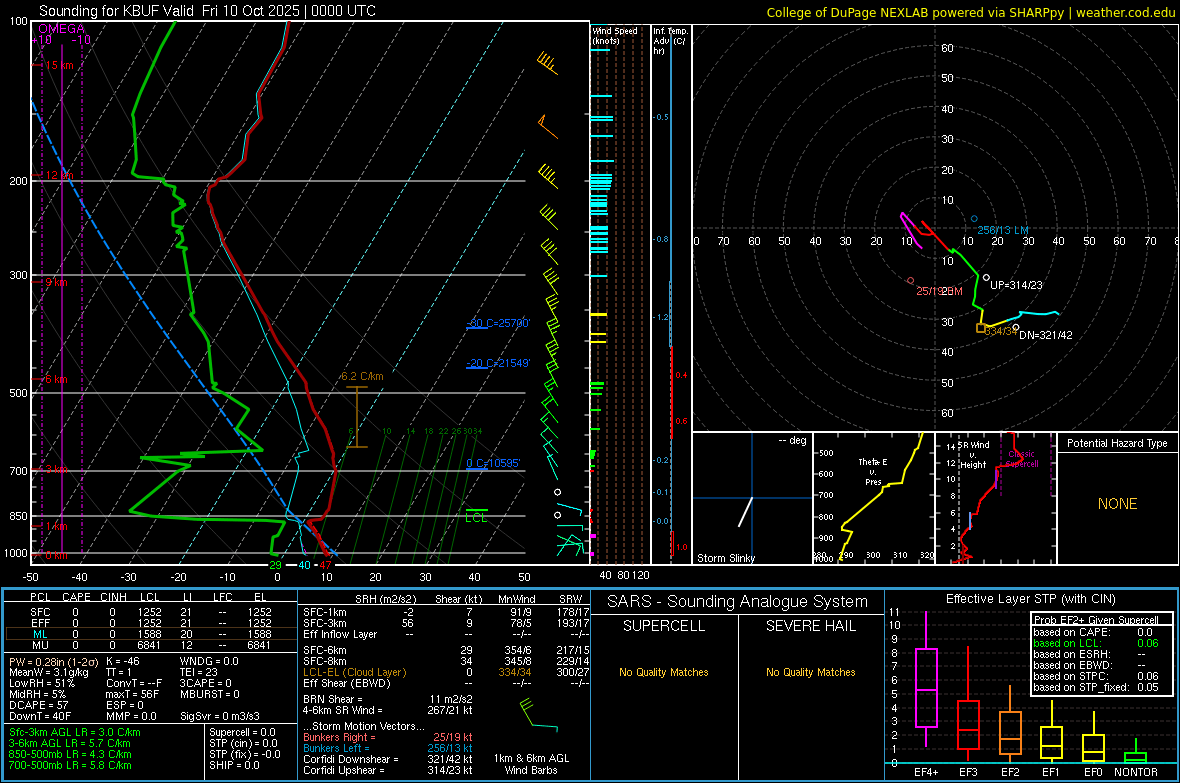Click the 15 km height label
Image resolution: width=1180 pixels, height=783 pixels.
click(59, 65)
